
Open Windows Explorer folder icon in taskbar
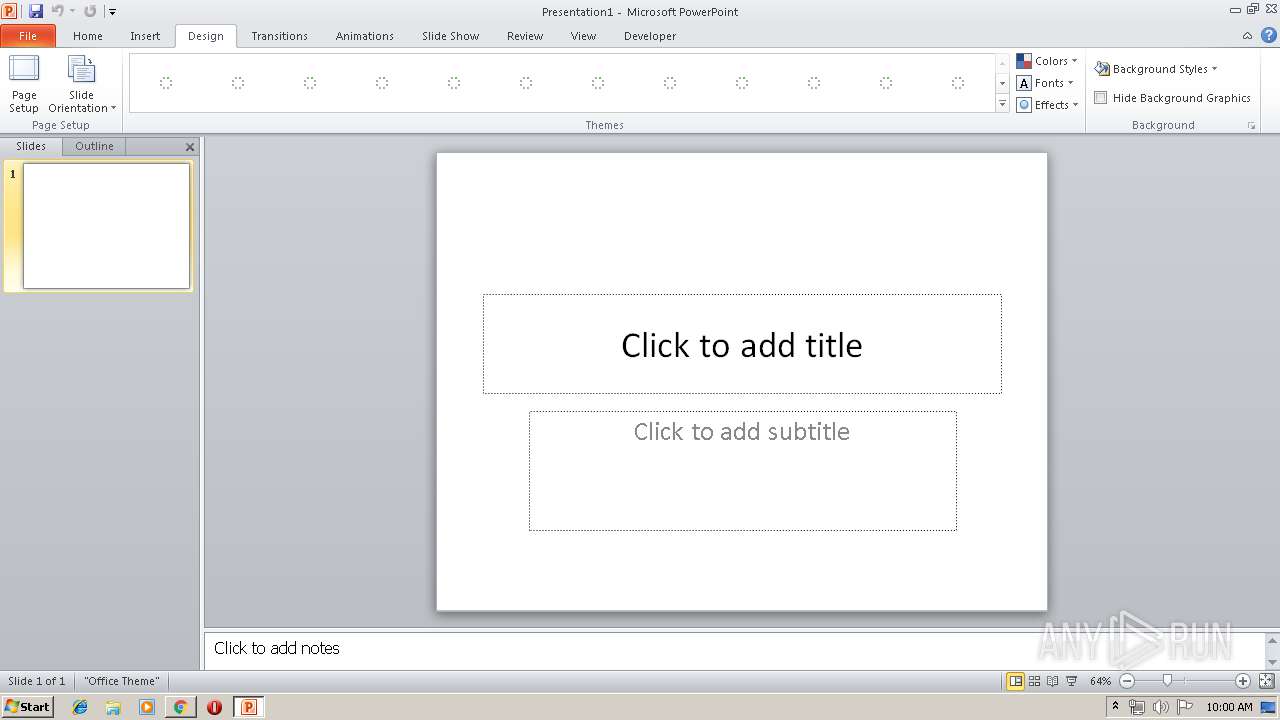point(113,707)
